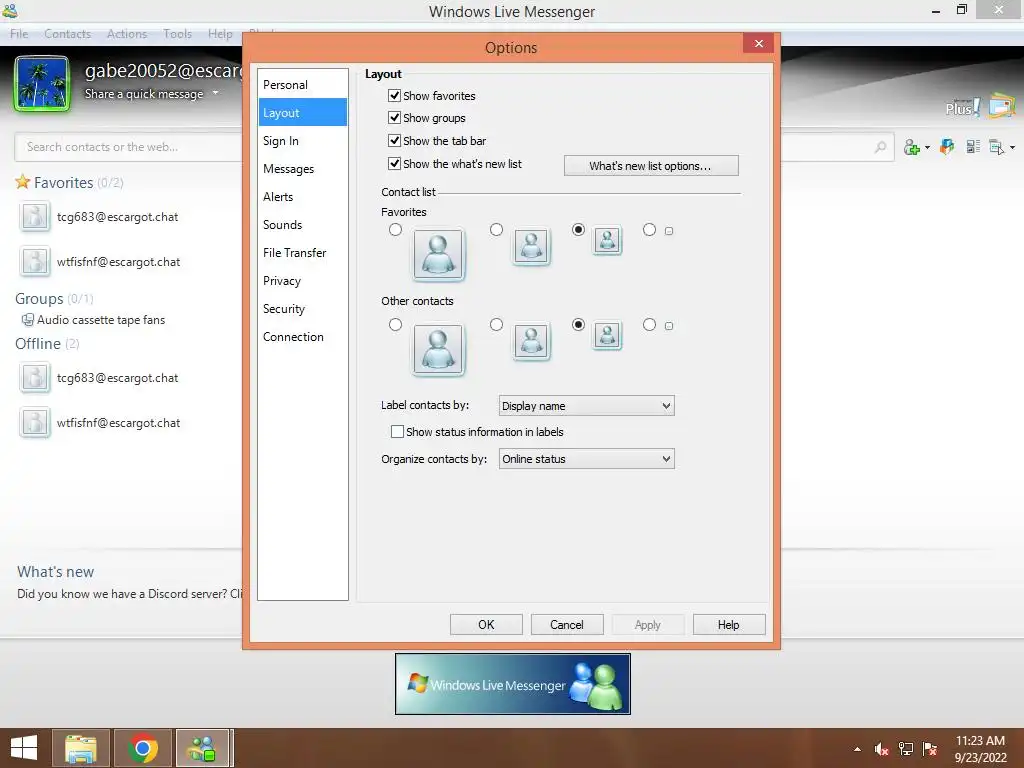This screenshot has width=1024, height=768.
Task: Open Messages options category
Action: pos(302,169)
